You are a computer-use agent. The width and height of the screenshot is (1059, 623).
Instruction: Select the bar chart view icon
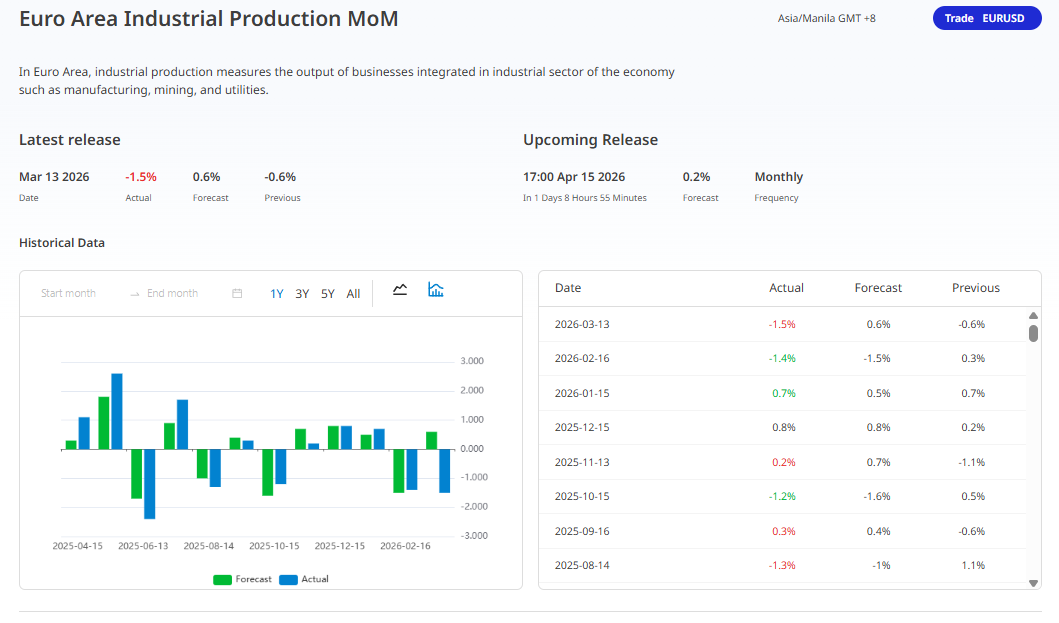(436, 290)
